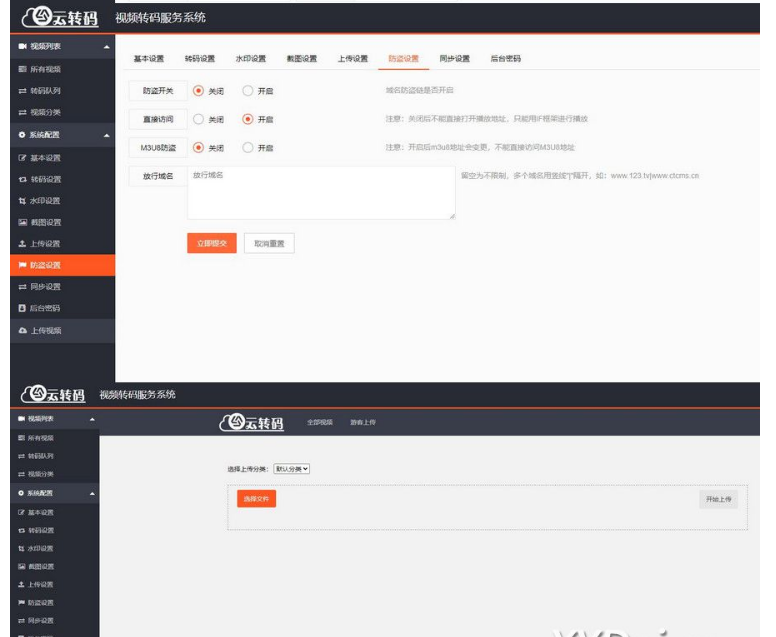Click the crop icon for 水印设置 in upper sidebar

point(22,201)
